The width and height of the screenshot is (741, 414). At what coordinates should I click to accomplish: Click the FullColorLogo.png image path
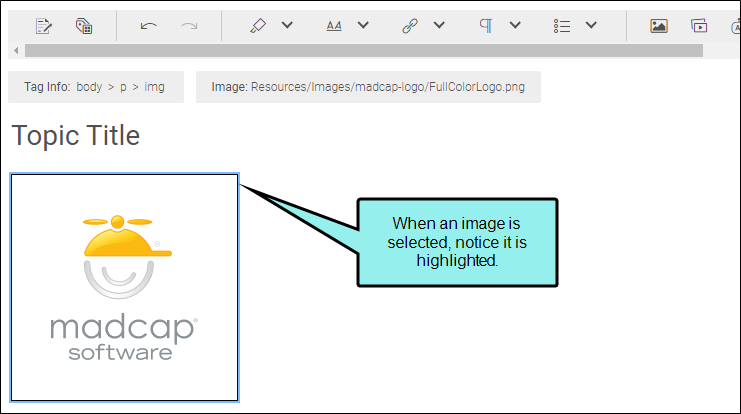tap(388, 87)
